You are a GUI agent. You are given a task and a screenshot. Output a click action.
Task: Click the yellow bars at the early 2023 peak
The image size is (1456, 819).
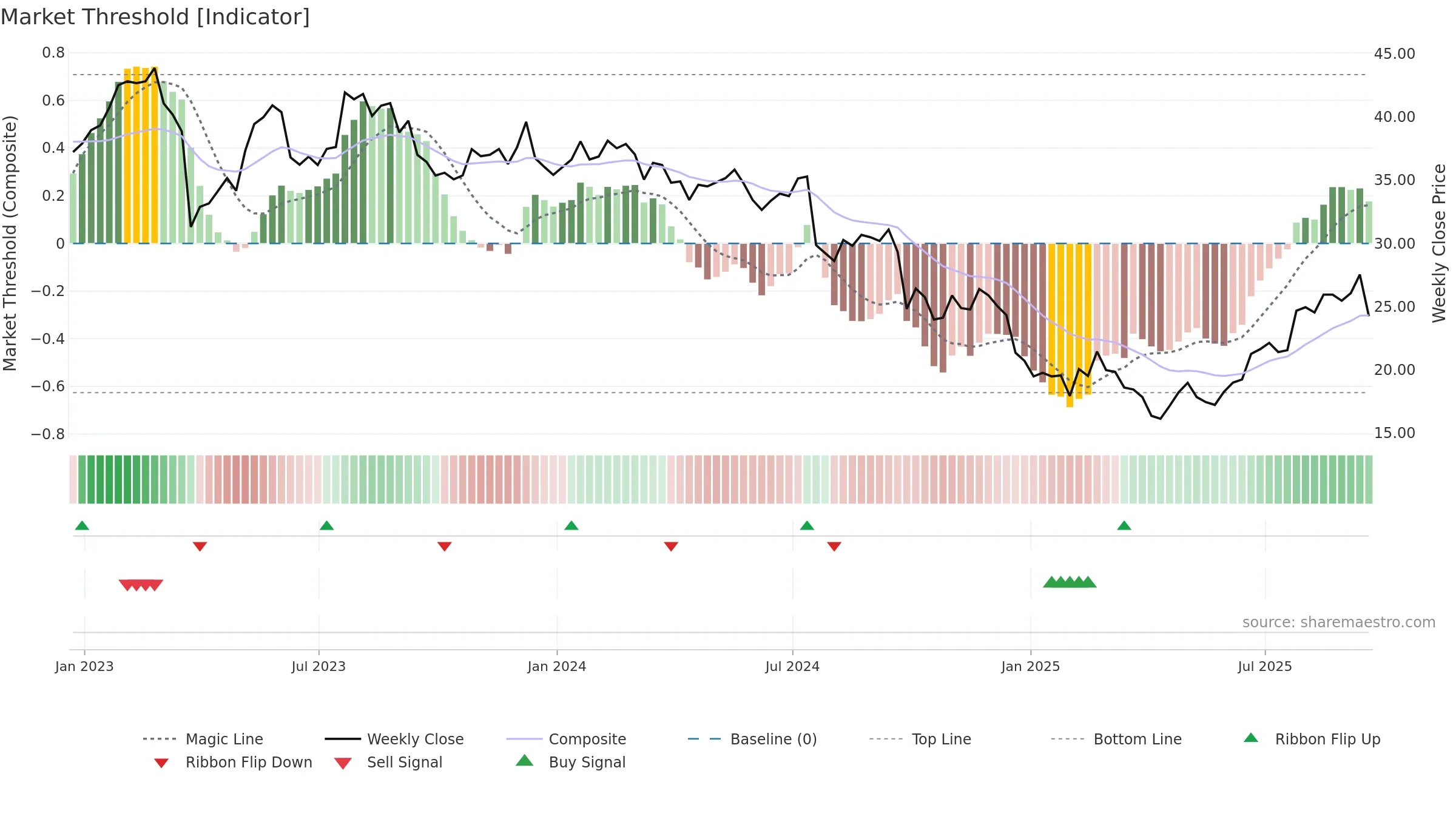pos(141,155)
